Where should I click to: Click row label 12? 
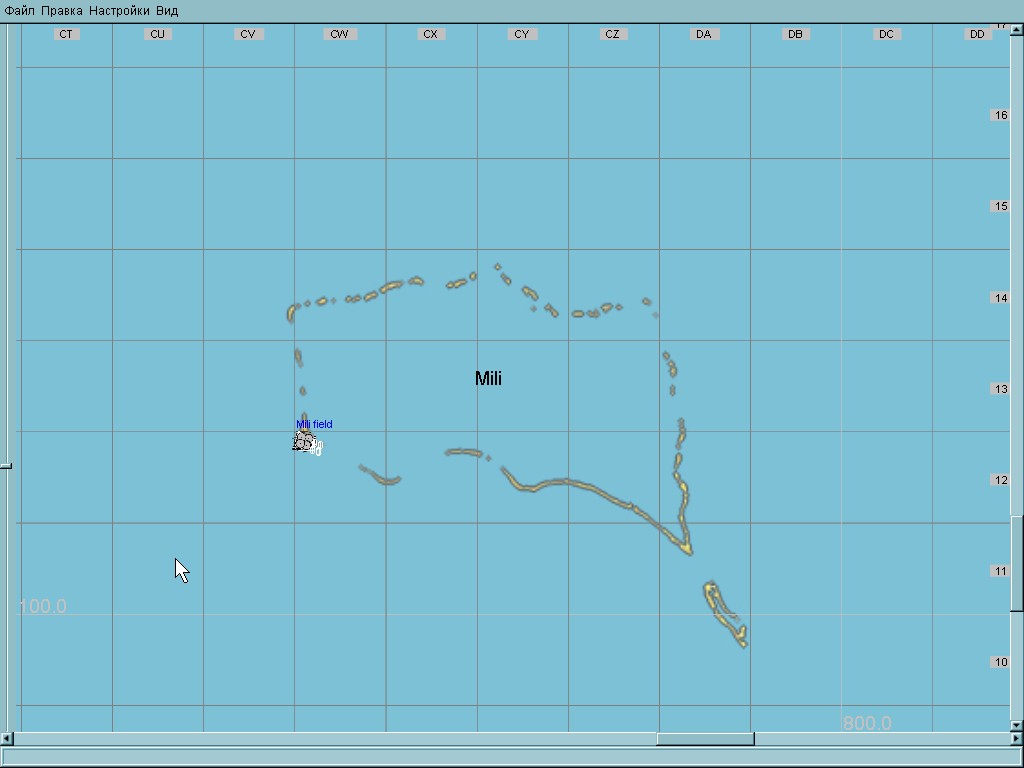point(1000,480)
